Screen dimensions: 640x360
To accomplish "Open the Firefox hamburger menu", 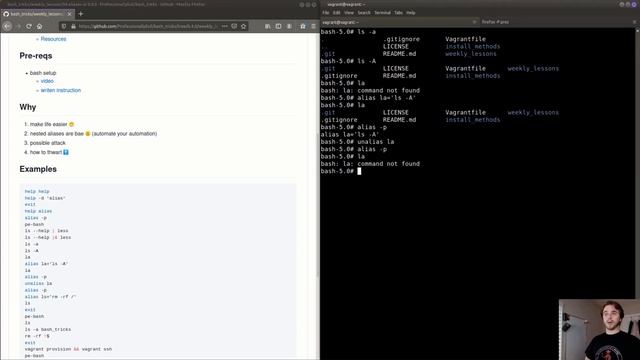I will 313,26.
